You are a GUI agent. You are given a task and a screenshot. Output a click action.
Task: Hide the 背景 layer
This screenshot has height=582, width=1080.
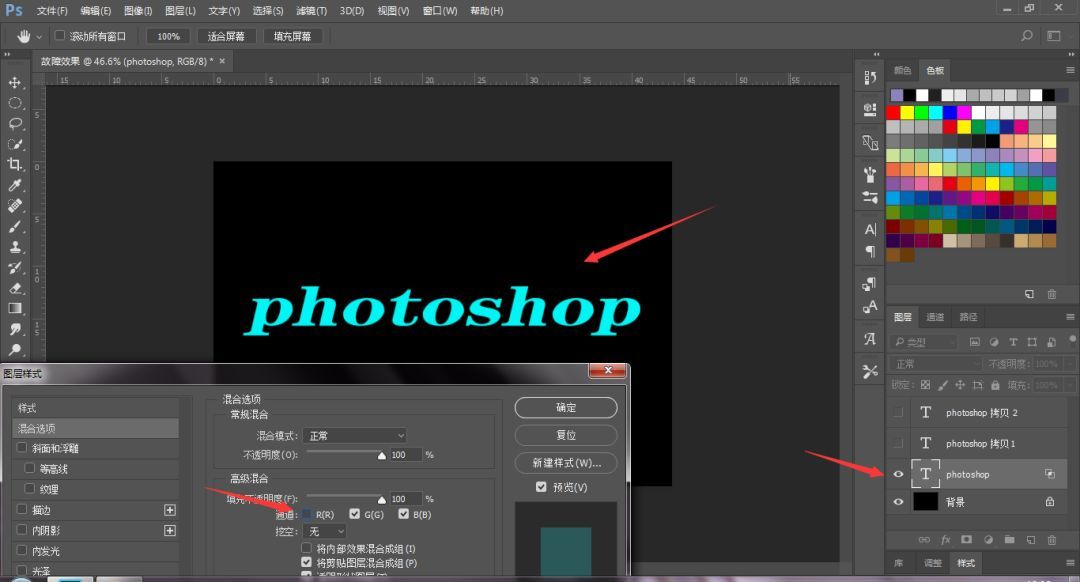coord(898,502)
